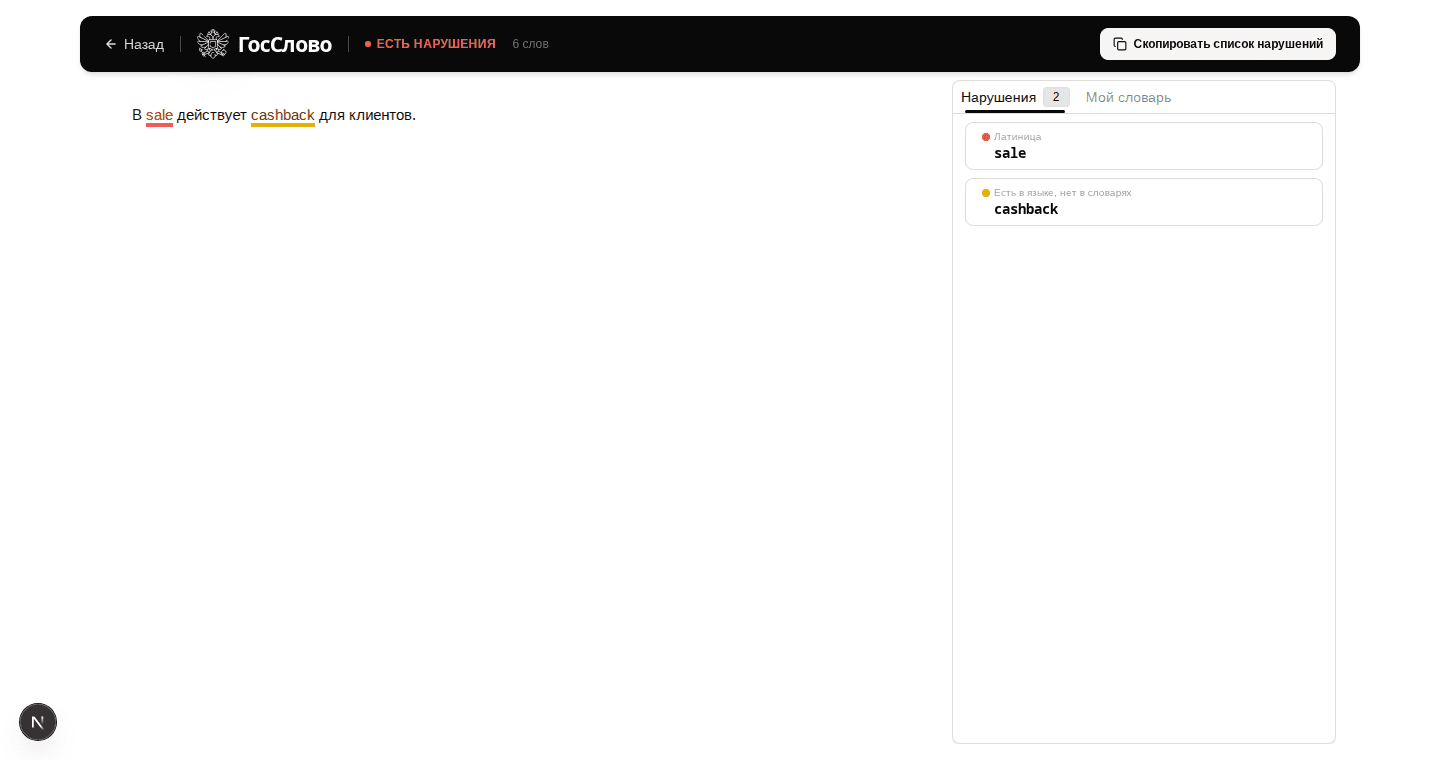Select the sale violation card

(1143, 146)
